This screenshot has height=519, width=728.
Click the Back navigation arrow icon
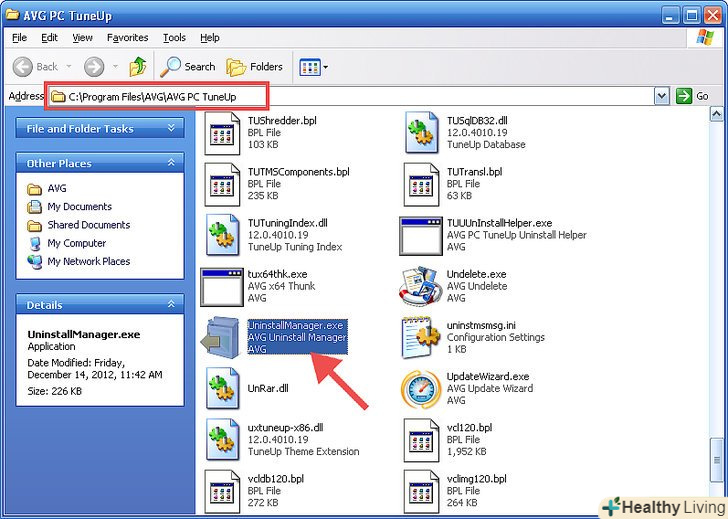pos(22,67)
